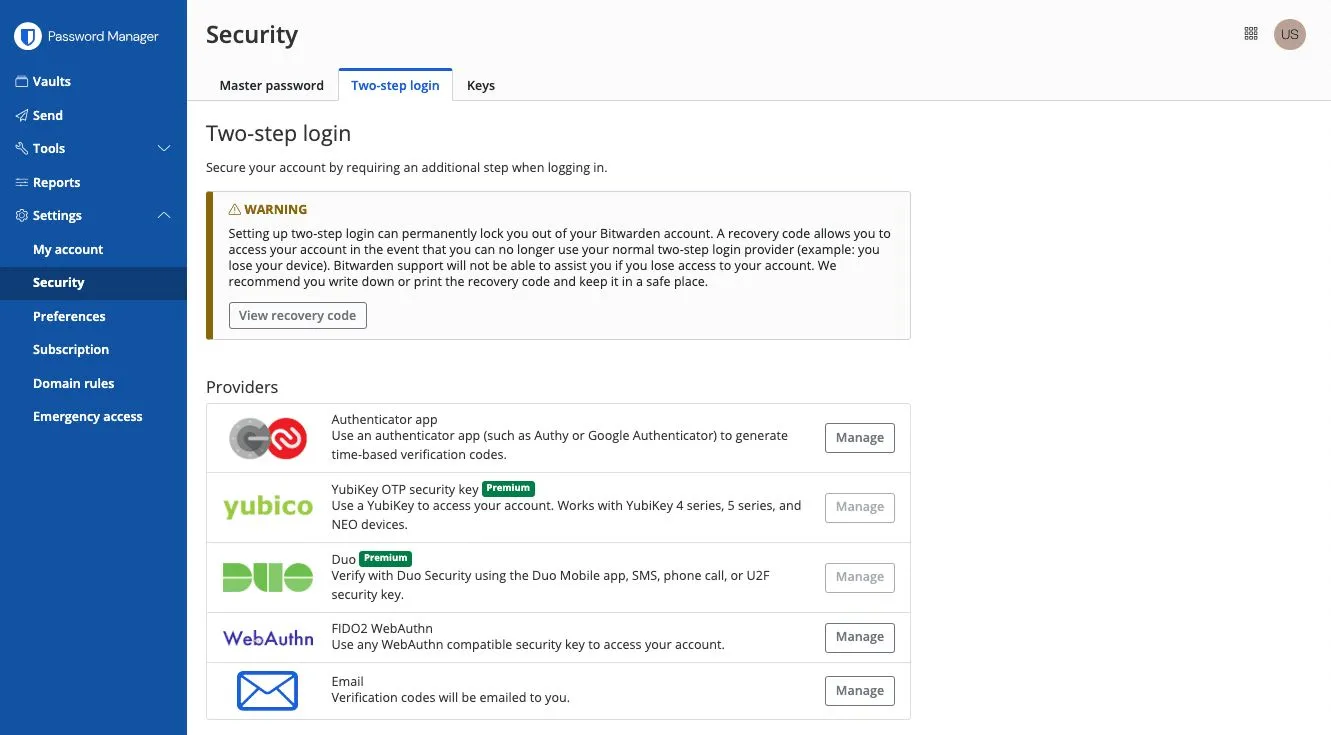Click the Duo logo
Viewport: 1331px width, 735px height.
(x=268, y=577)
